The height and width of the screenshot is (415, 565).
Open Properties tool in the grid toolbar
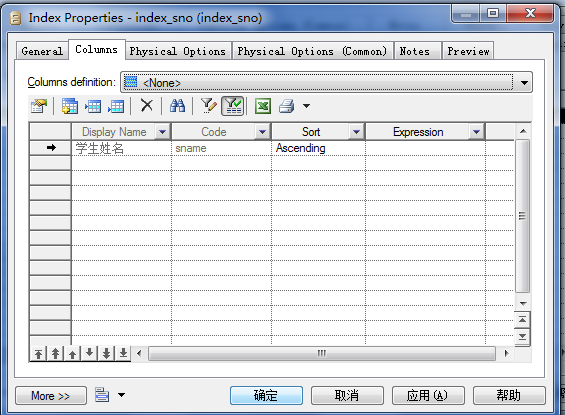click(39, 106)
